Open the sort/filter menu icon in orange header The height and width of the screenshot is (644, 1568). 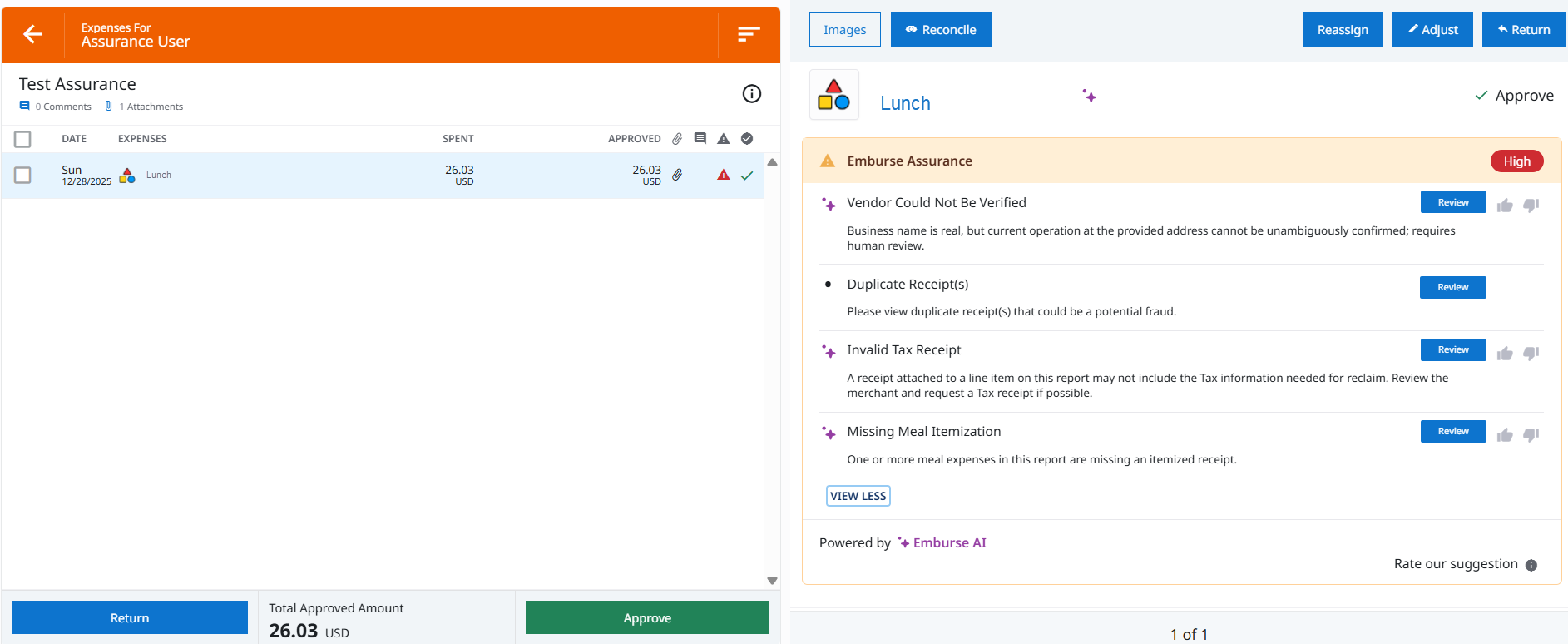pyautogui.click(x=749, y=34)
